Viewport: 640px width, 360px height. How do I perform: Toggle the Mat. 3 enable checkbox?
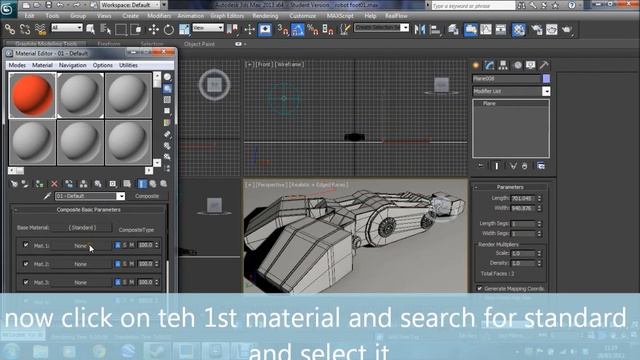pos(26,282)
